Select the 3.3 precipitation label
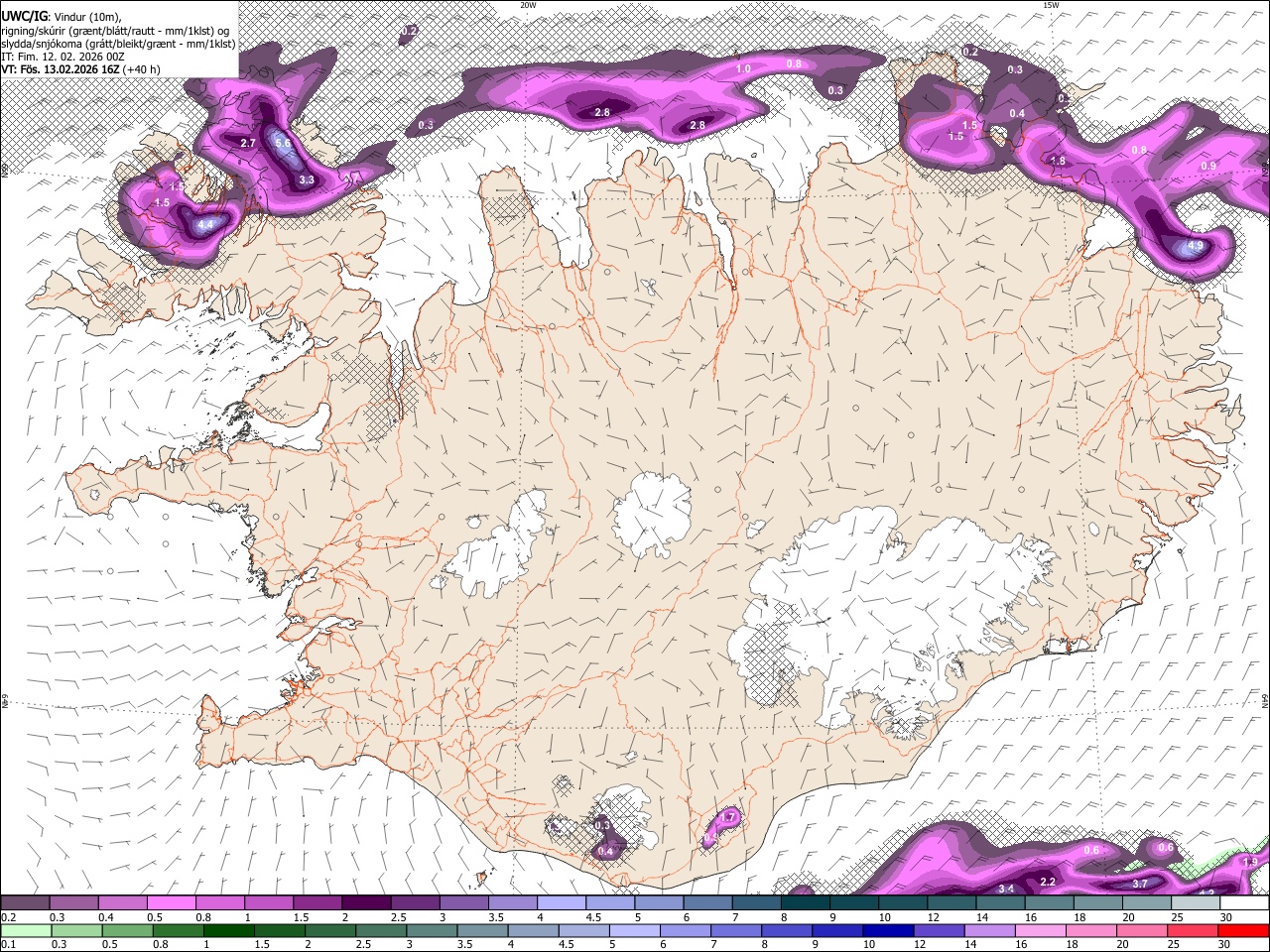Viewport: 1270px width, 952px height. [307, 180]
